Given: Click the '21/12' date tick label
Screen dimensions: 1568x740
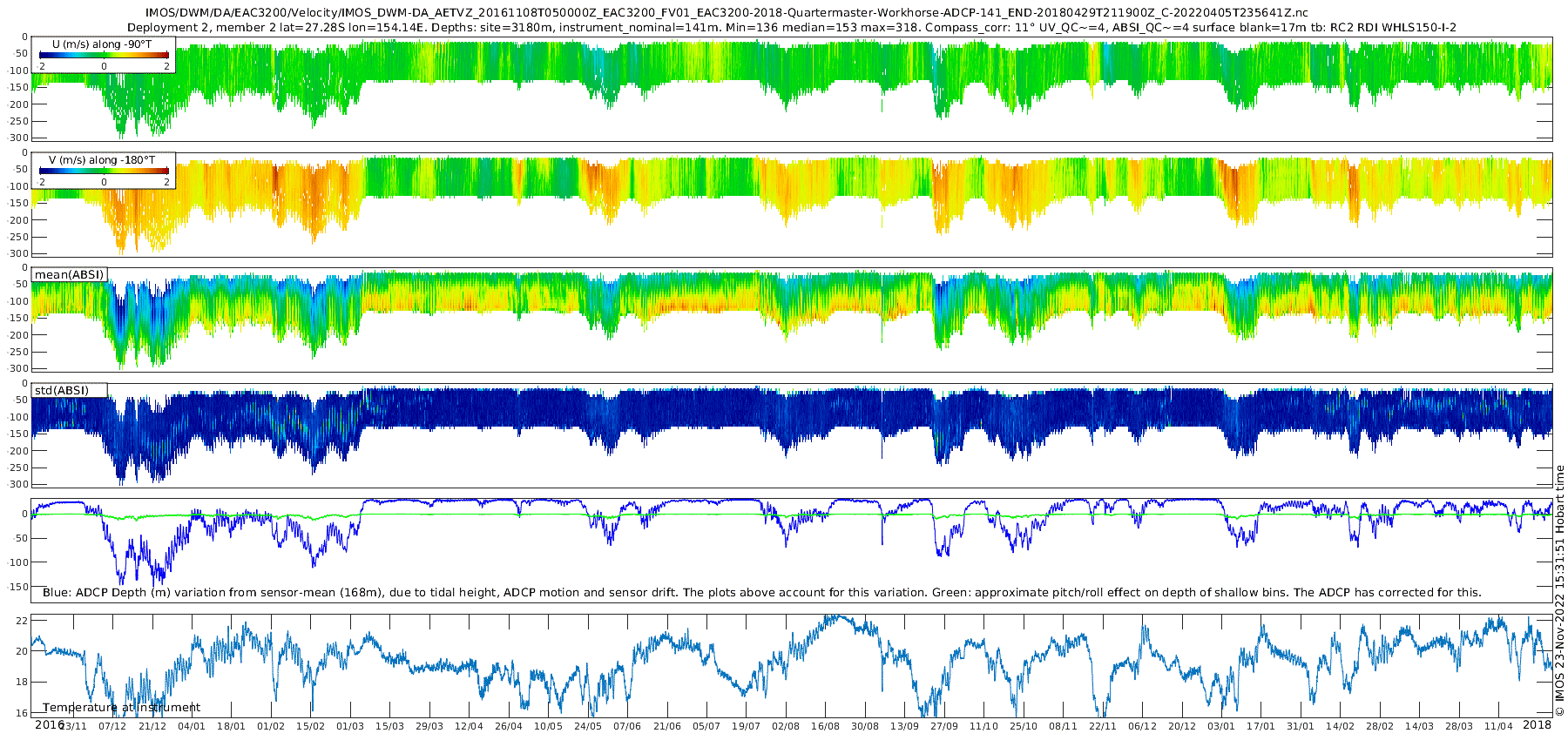Looking at the screenshot, I should [152, 726].
